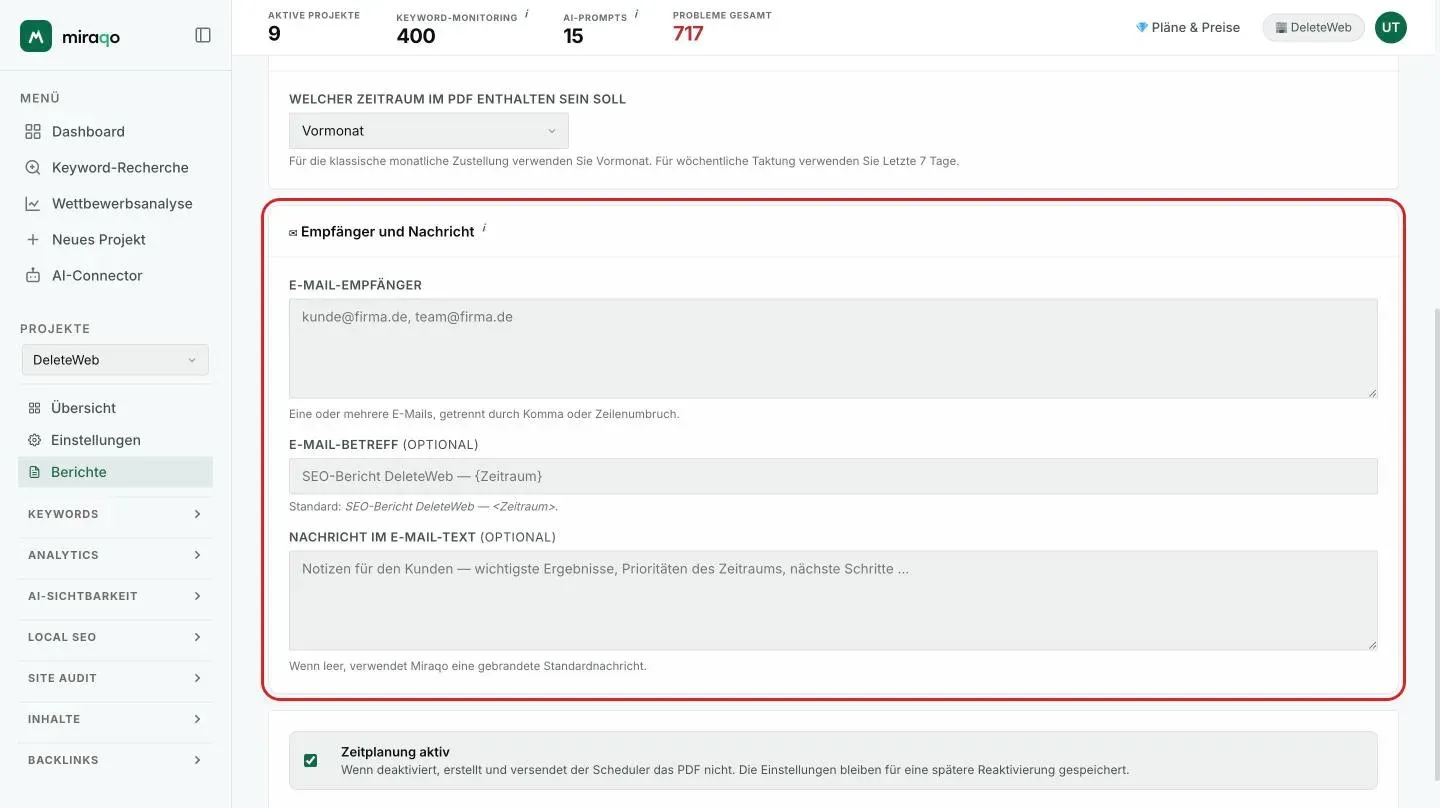Expand the Inhalte section
The width and height of the screenshot is (1440, 808).
click(115, 719)
